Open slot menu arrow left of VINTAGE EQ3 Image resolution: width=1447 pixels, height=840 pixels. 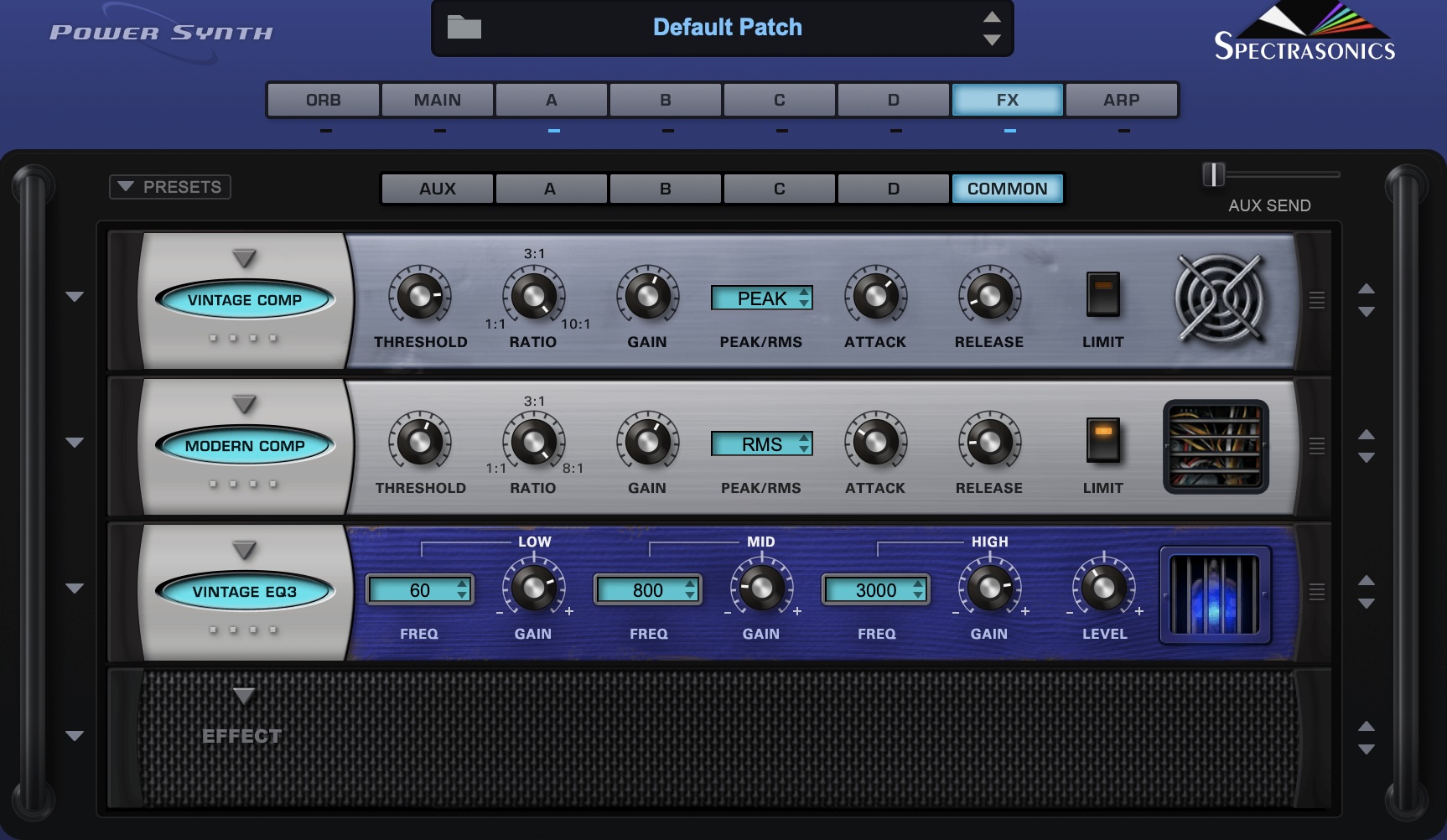click(x=75, y=589)
